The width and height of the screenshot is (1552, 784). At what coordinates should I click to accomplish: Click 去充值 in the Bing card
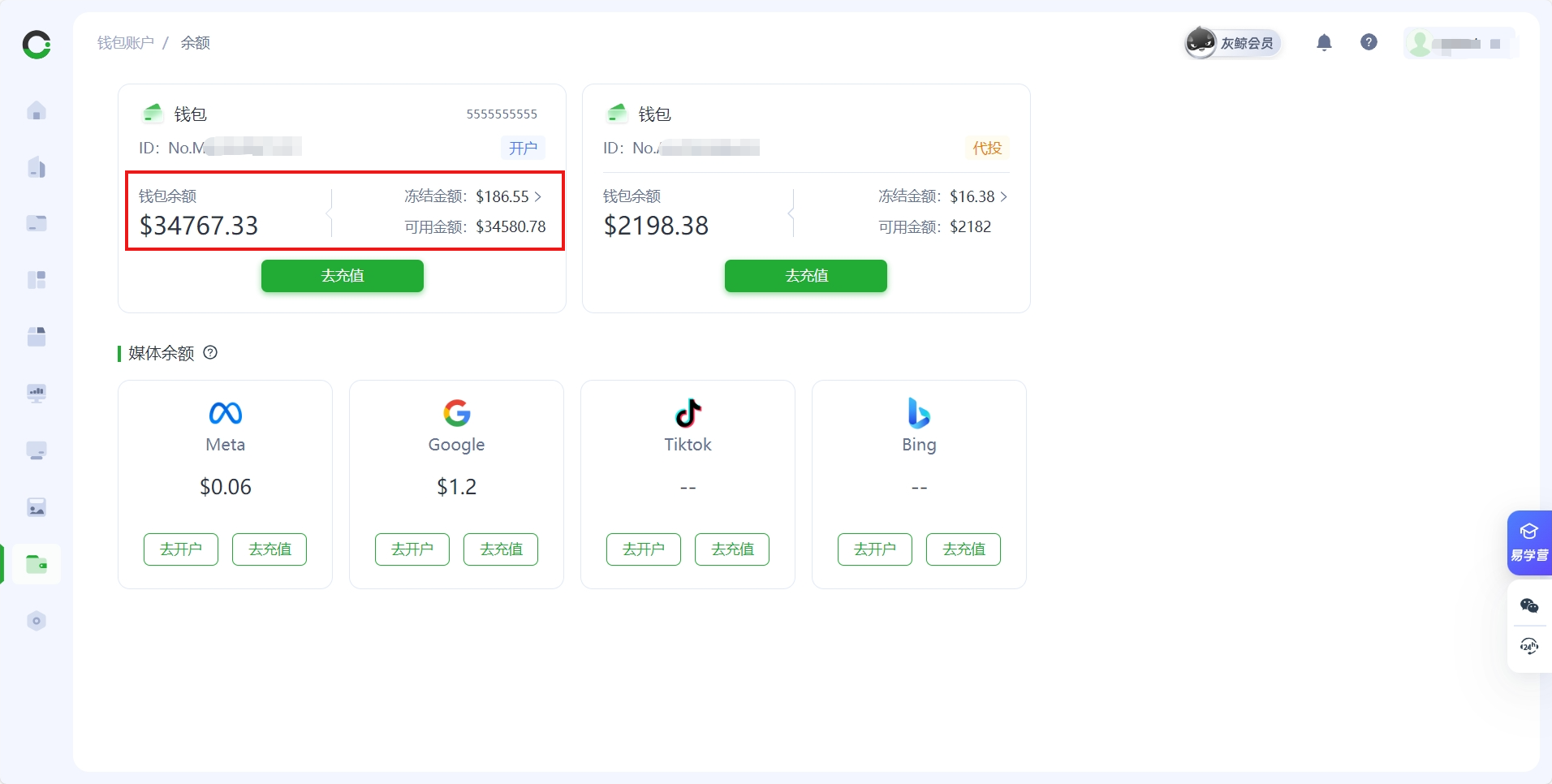[x=964, y=549]
